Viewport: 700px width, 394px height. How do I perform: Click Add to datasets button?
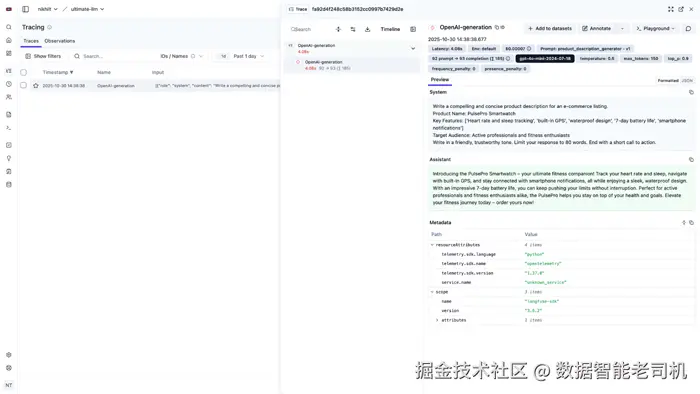click(550, 29)
